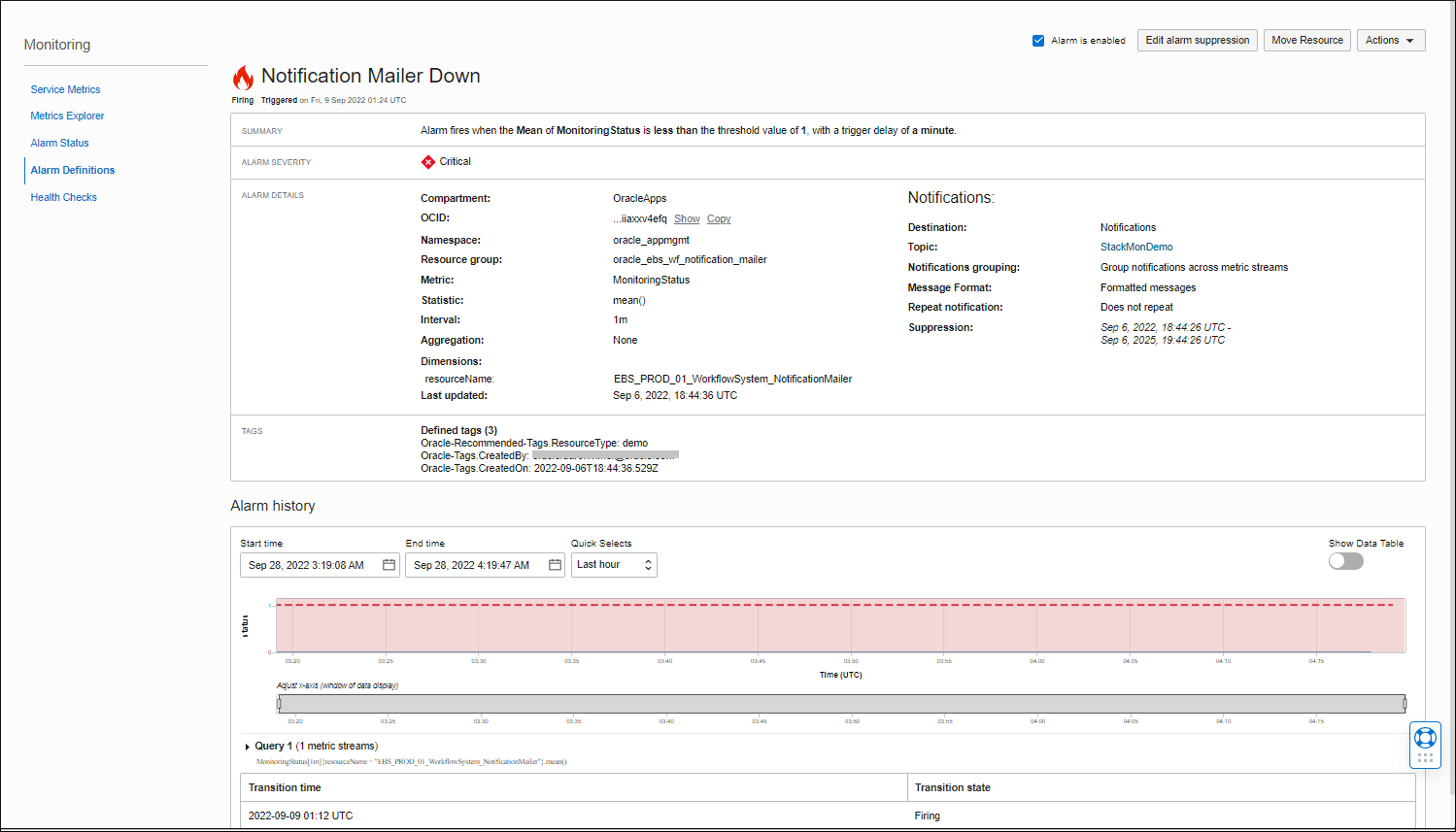Viewport: 1456px width, 832px height.
Task: Adjust the x-axis window slider below the chart
Action: click(840, 701)
